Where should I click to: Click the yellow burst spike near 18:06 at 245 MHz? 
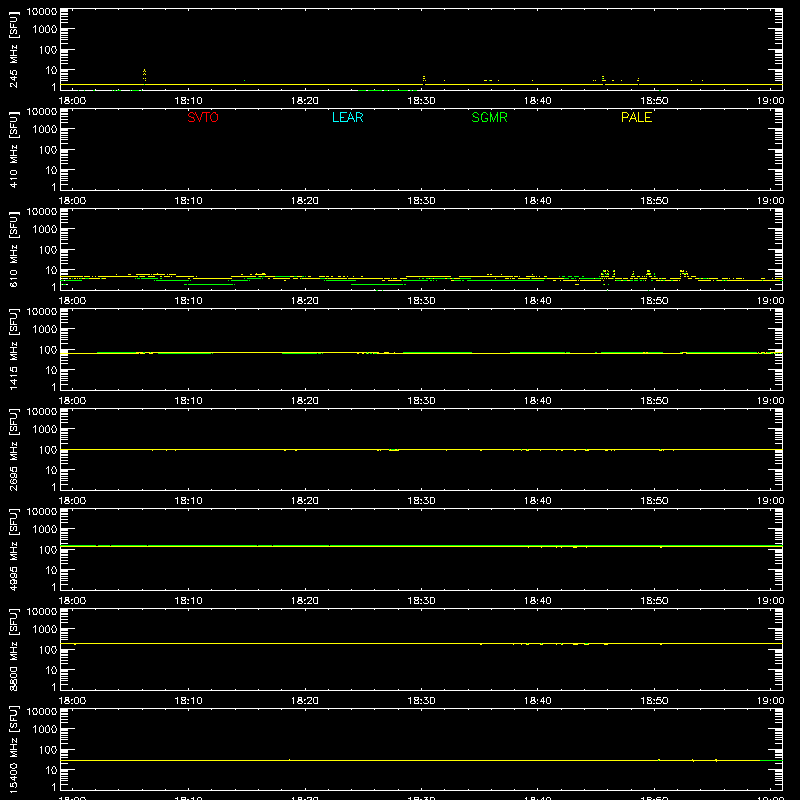coord(144,76)
